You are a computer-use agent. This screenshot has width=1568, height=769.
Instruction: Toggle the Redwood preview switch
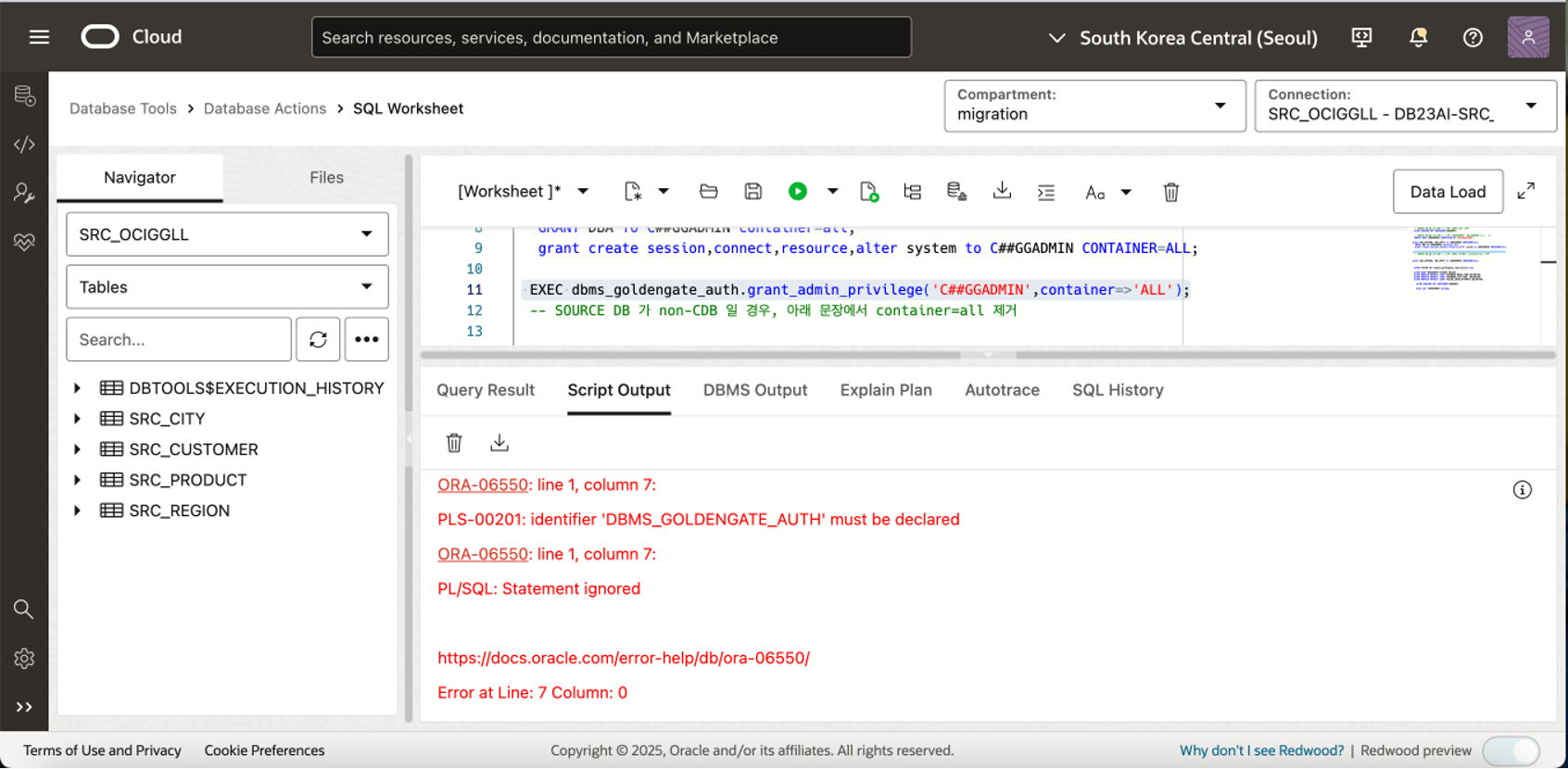pyautogui.click(x=1511, y=750)
